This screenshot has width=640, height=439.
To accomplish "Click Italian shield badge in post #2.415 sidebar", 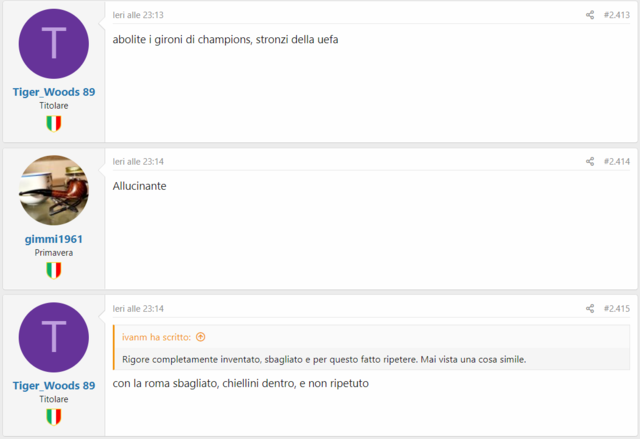I will pos(53,417).
